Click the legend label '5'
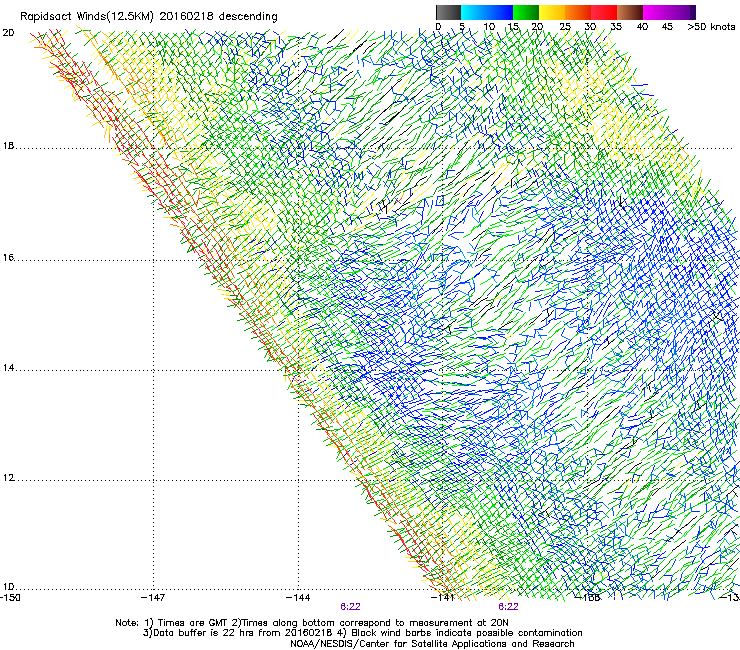 (462, 27)
